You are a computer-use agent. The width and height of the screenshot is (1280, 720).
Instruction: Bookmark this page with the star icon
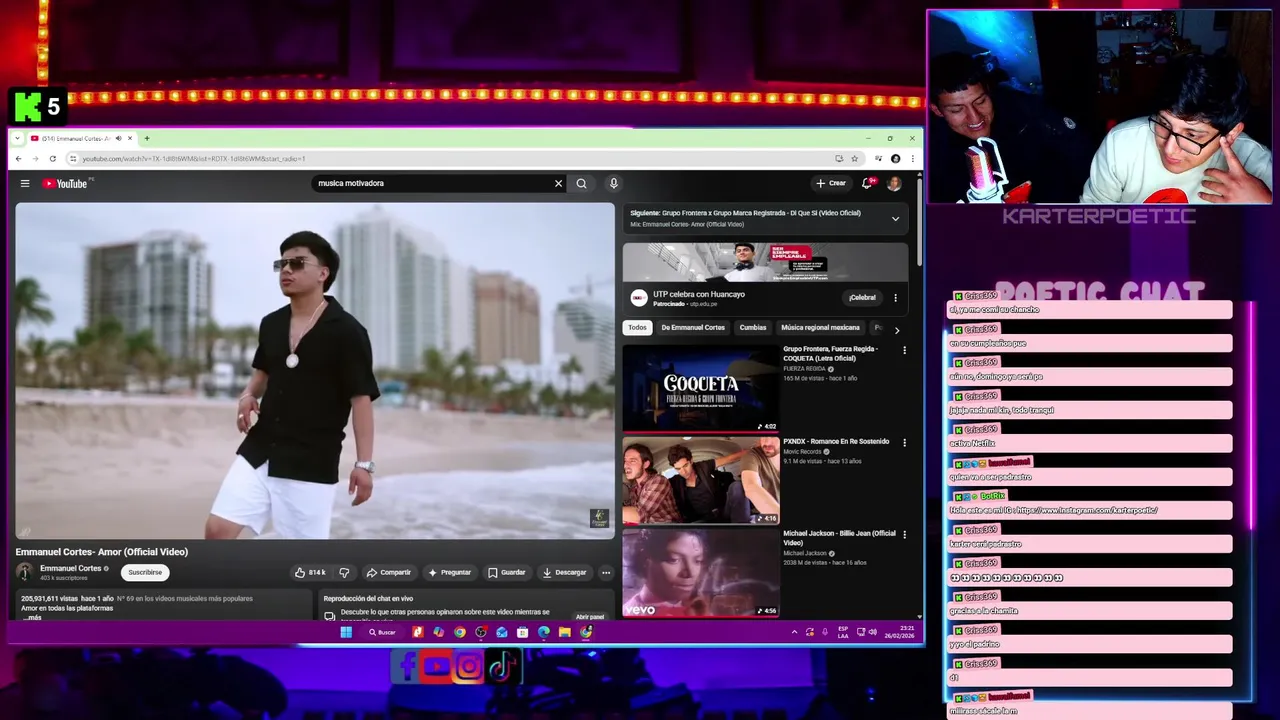(x=854, y=158)
